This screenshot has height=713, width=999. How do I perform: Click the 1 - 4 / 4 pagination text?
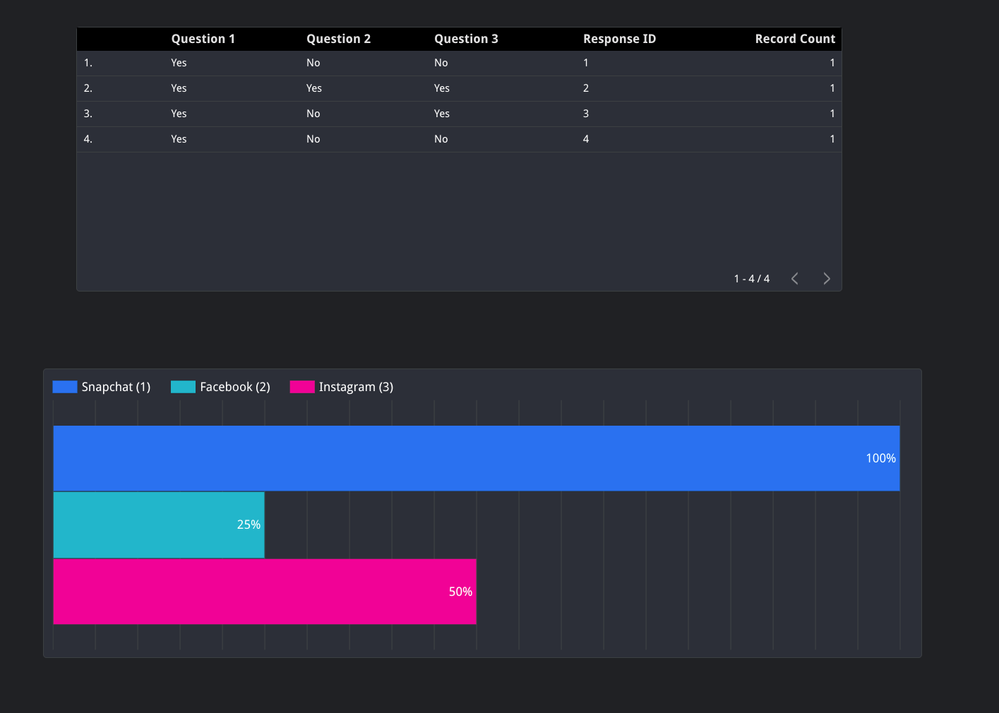tap(752, 279)
